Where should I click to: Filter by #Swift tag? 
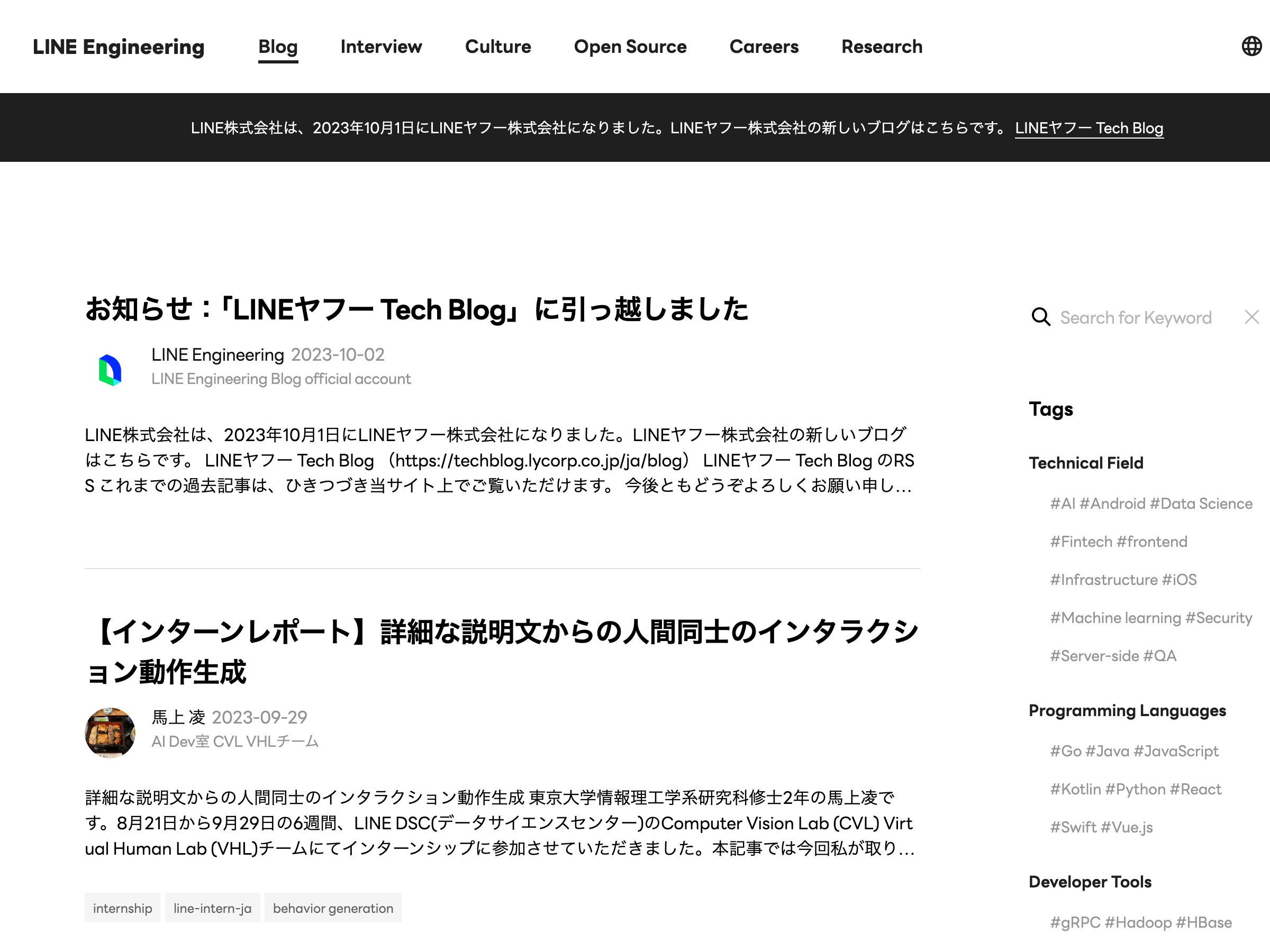pos(1073,827)
